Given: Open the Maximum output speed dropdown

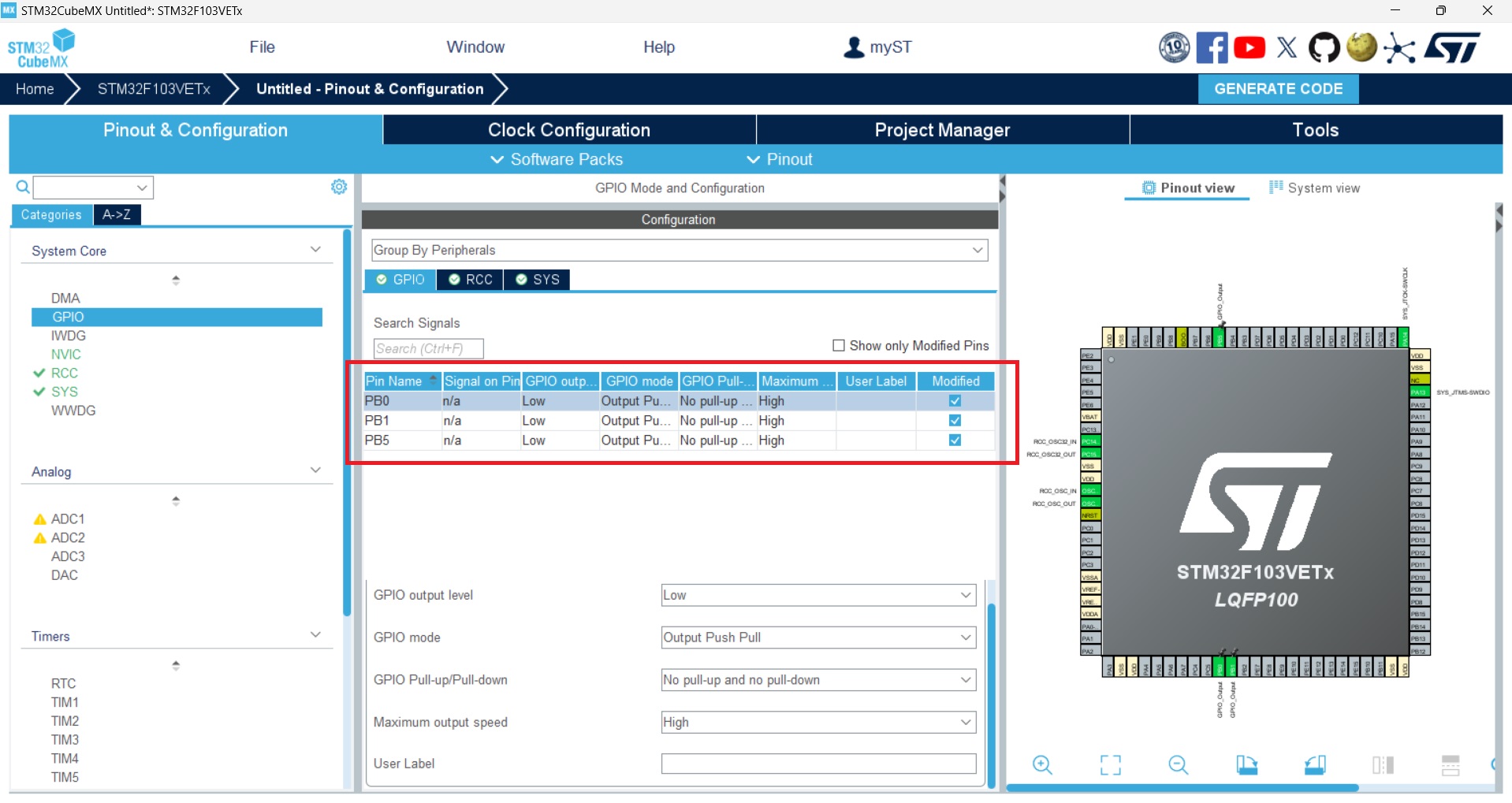Looking at the screenshot, I should click(818, 722).
